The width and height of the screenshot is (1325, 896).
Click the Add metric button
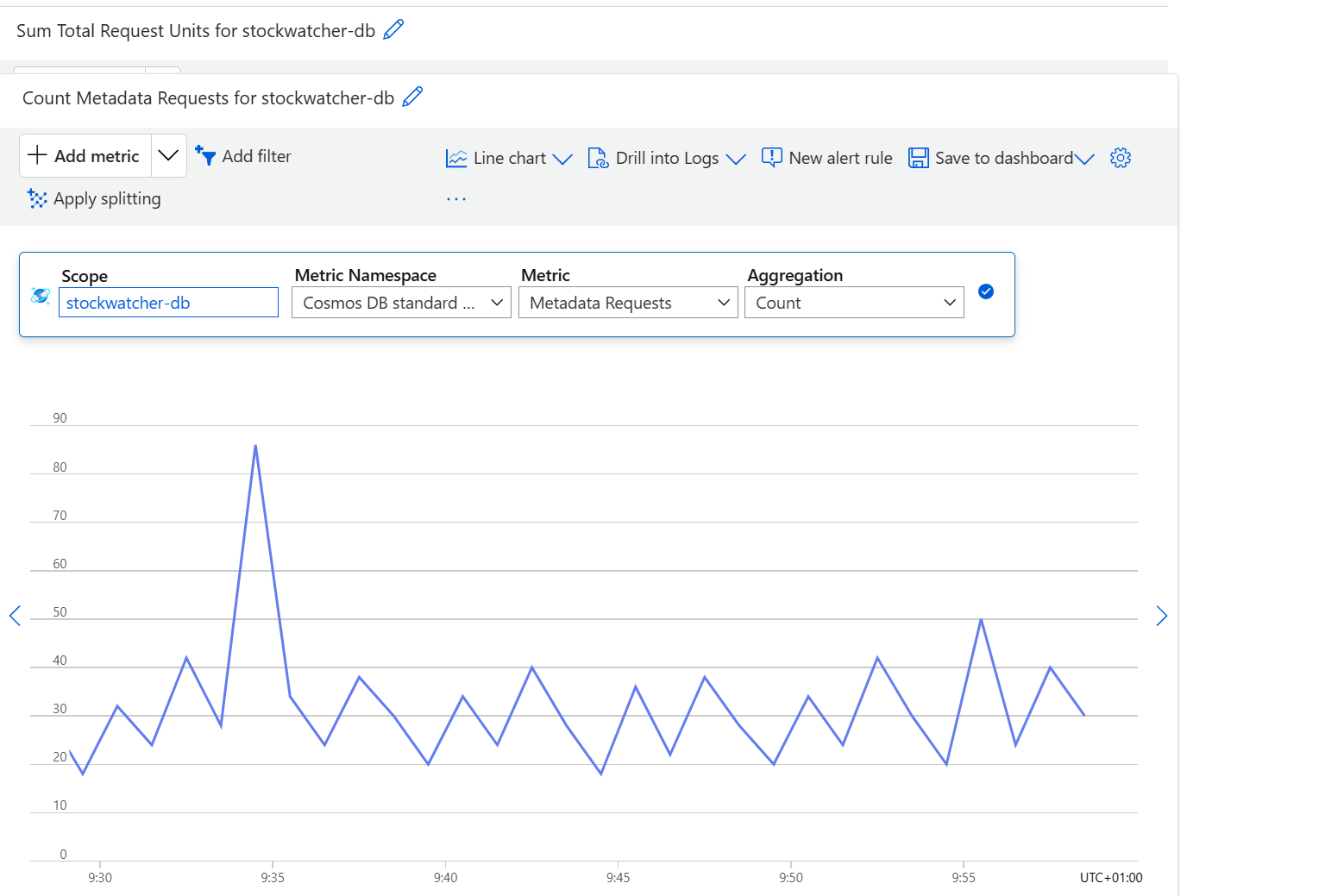pos(85,156)
